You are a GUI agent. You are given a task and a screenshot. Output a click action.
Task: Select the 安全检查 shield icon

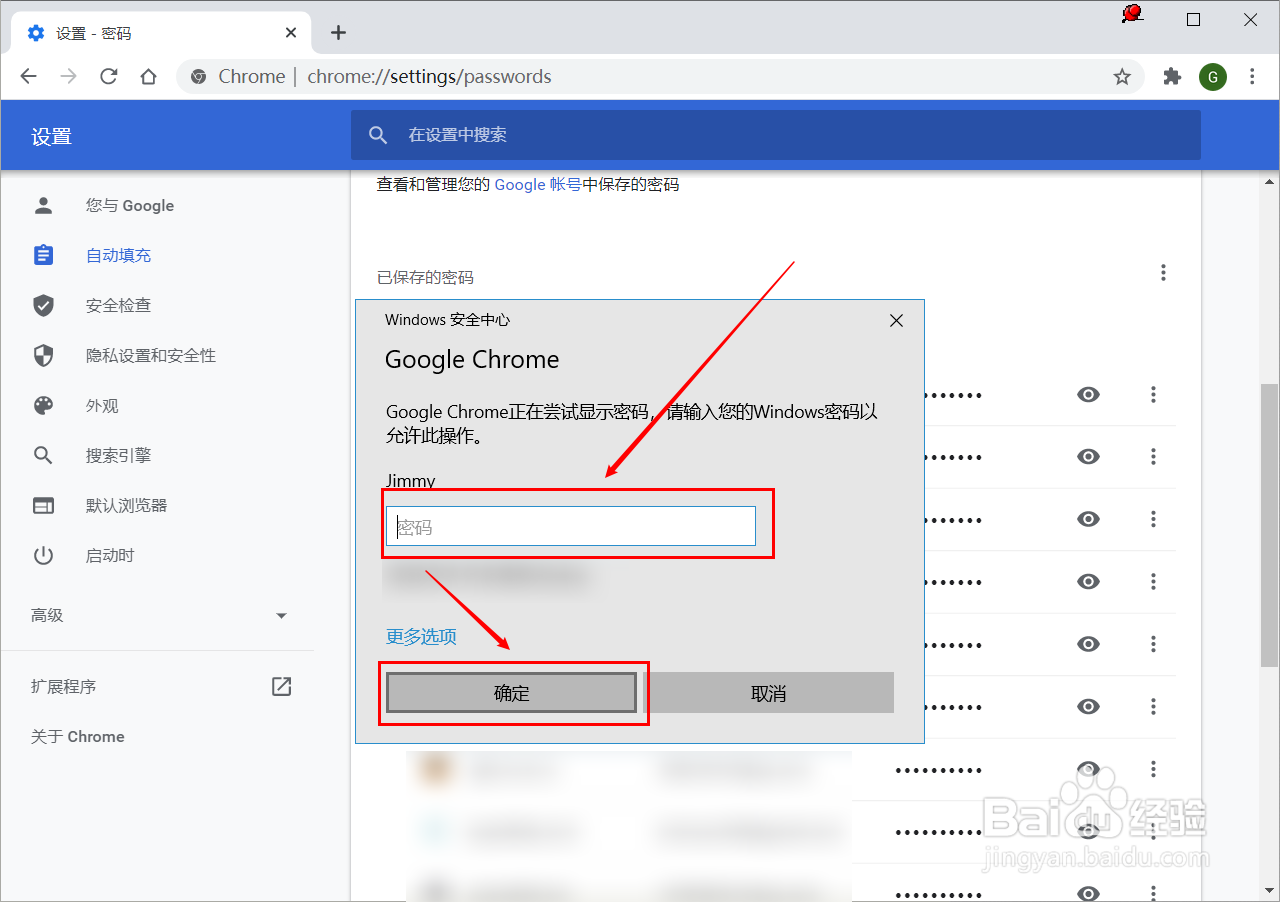(43, 305)
